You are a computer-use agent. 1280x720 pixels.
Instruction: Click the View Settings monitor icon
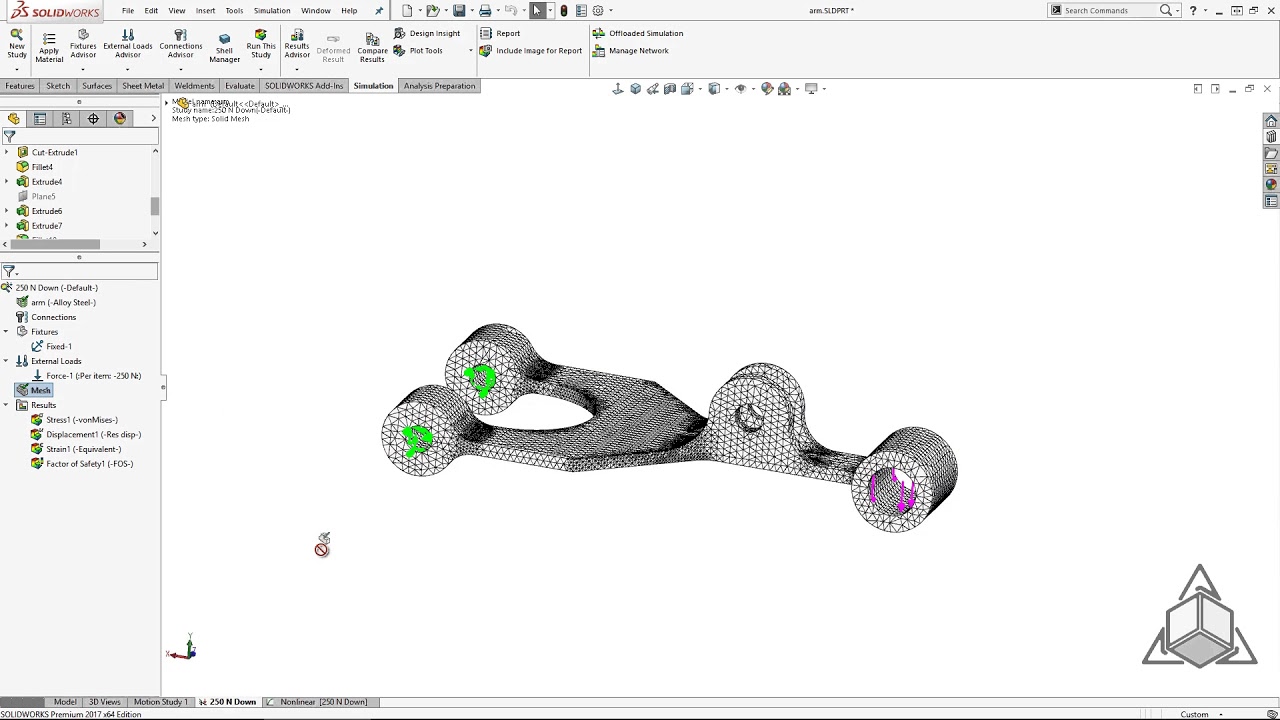click(811, 88)
